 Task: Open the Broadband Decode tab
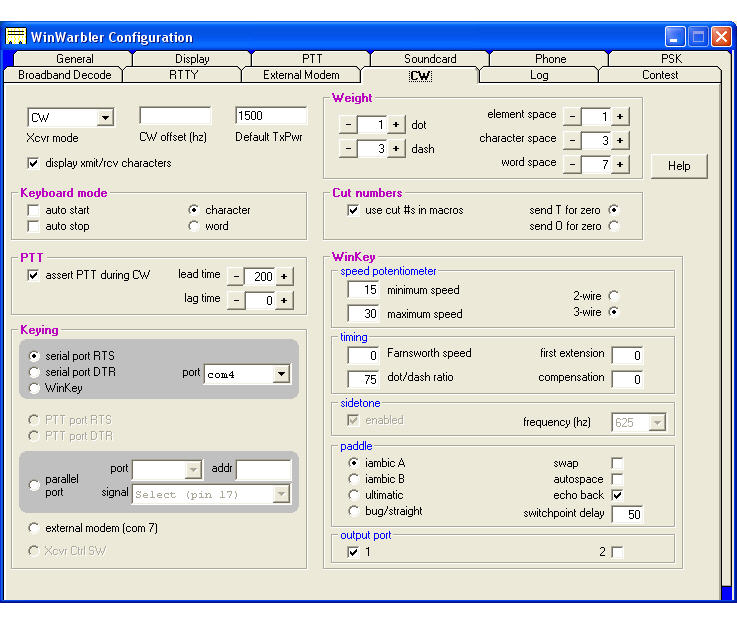pyautogui.click(x=64, y=75)
